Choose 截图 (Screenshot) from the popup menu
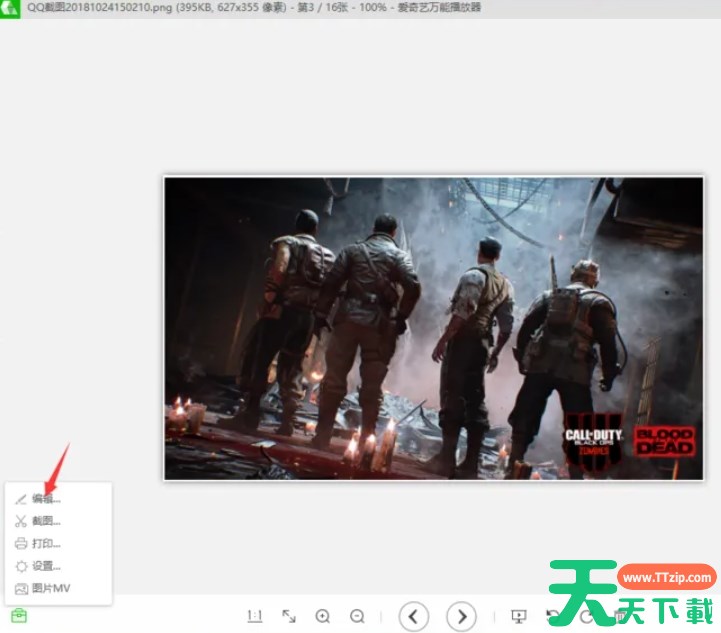721x633 pixels. click(46, 521)
